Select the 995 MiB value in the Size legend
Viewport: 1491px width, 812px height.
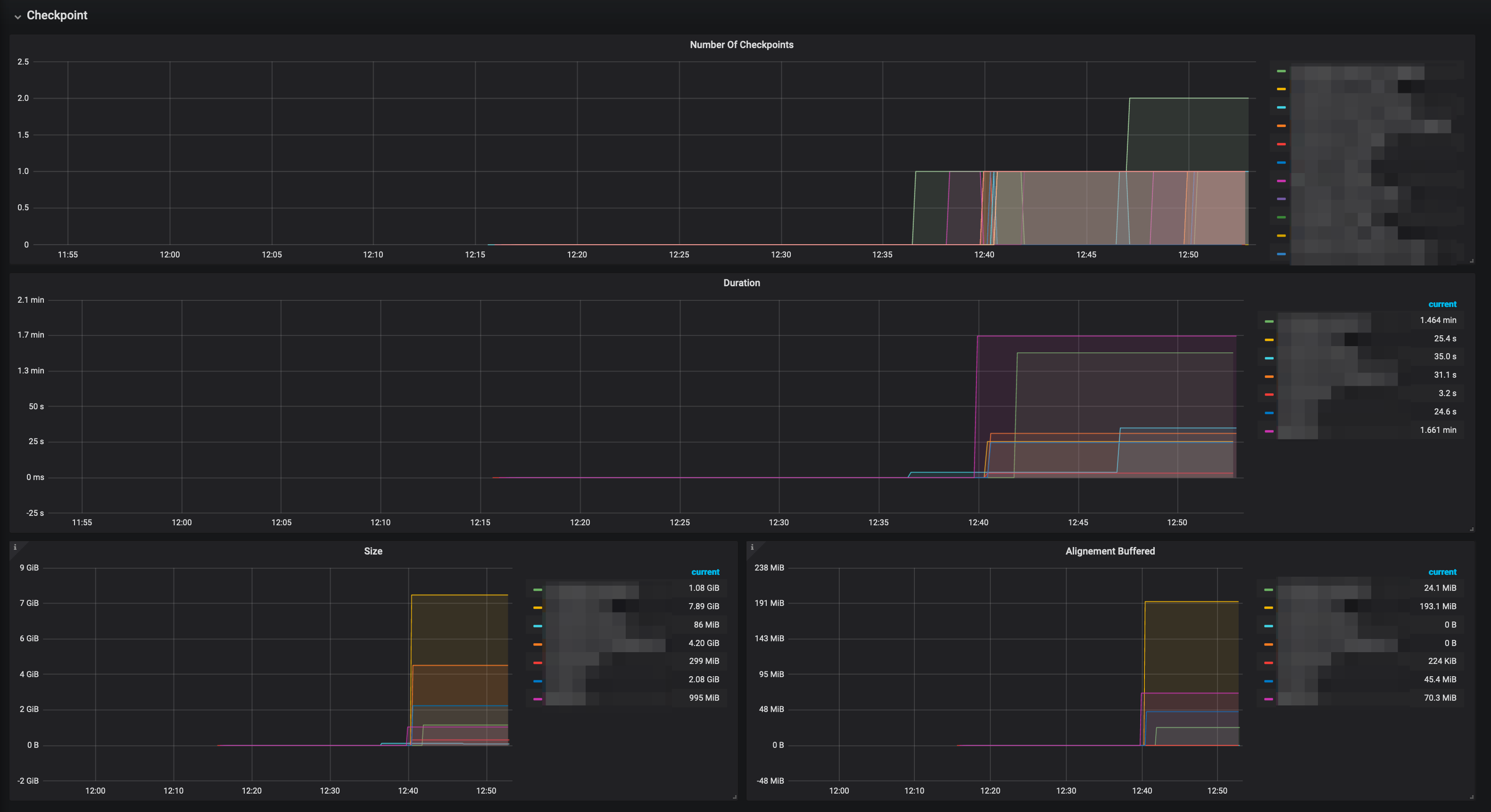[704, 698]
